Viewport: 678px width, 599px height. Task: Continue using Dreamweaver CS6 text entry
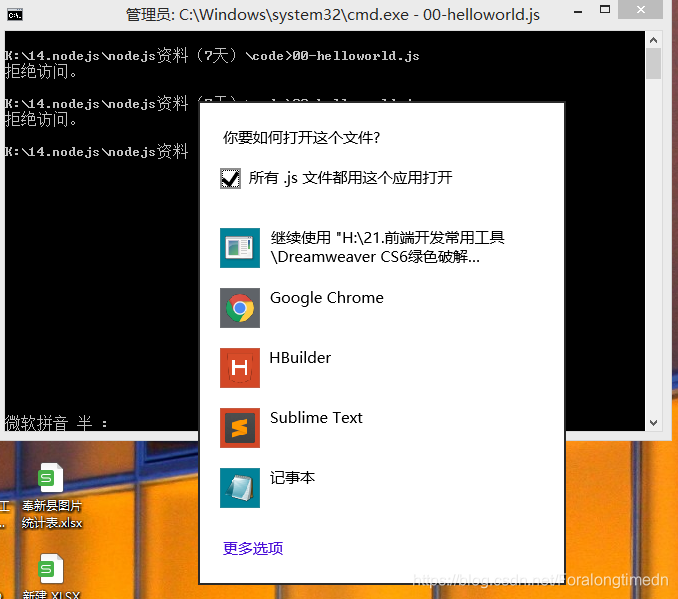[x=387, y=247]
